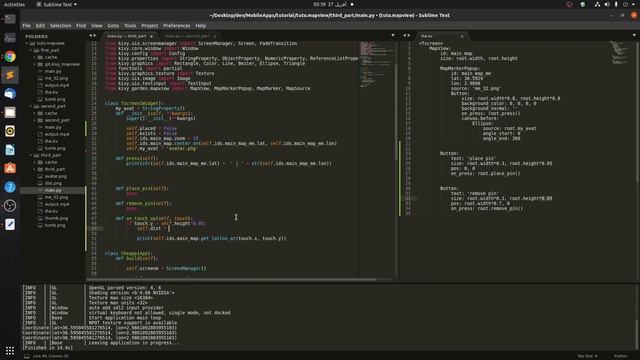Change the Python syntax in status bar
The height and width of the screenshot is (360, 640).
pos(620,356)
